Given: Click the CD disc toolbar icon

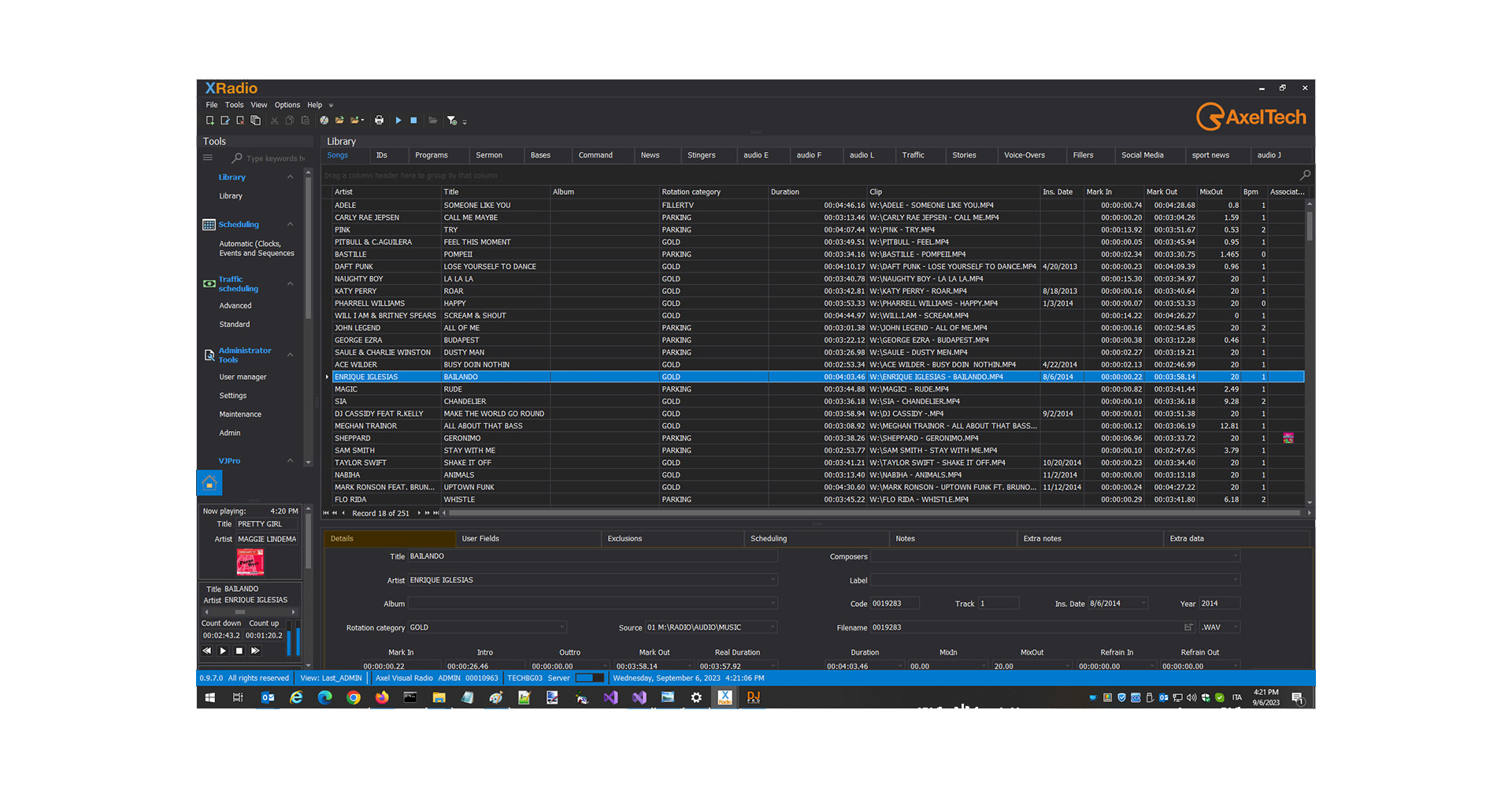Looking at the screenshot, I should click(324, 121).
